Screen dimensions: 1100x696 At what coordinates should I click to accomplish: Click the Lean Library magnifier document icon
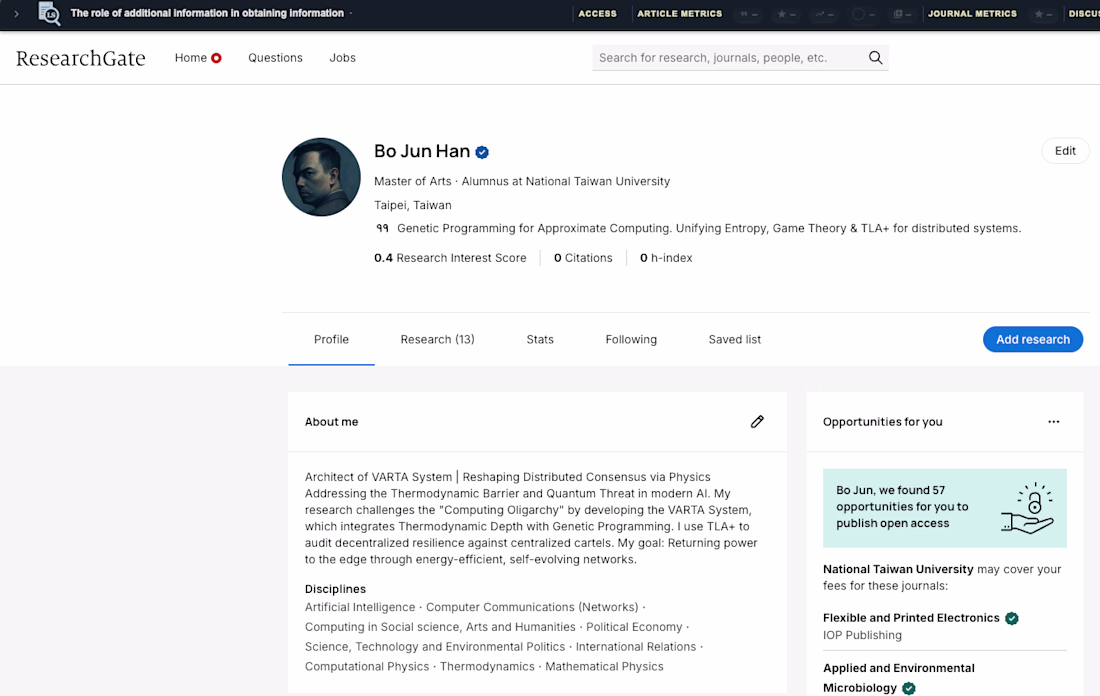tap(49, 13)
